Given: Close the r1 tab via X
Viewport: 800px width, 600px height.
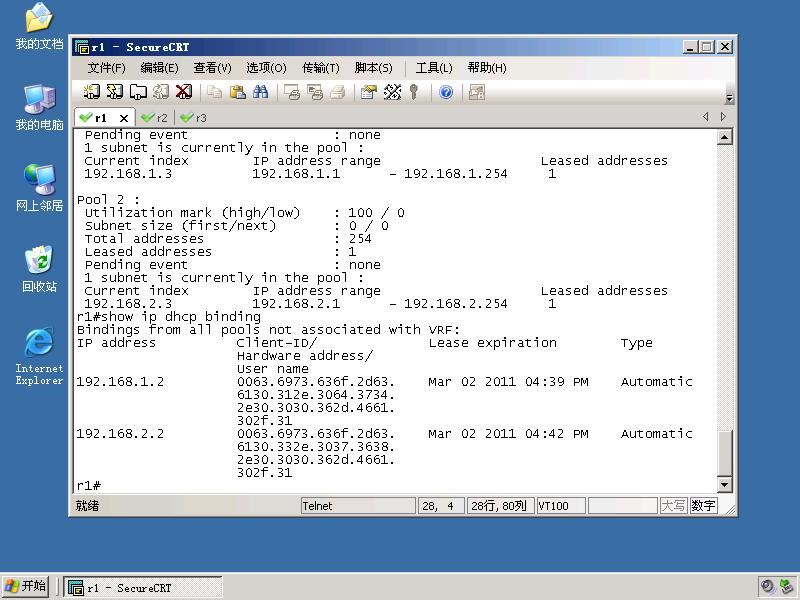Looking at the screenshot, I should click(x=123, y=118).
